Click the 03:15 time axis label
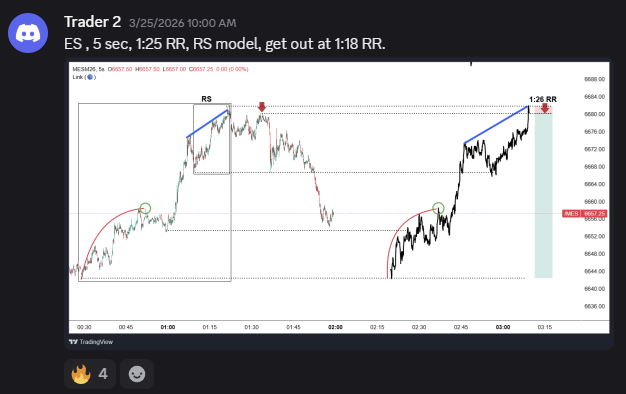 point(545,327)
